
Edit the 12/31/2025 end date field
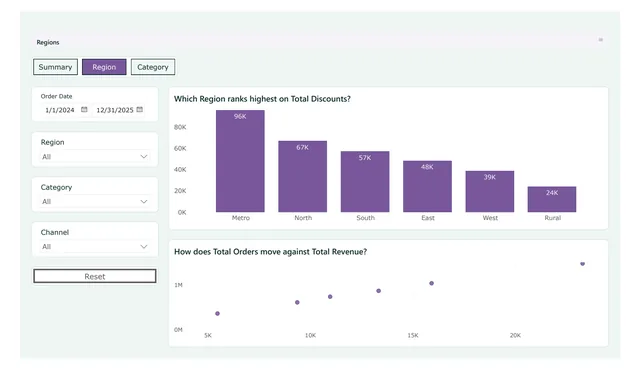pos(115,110)
